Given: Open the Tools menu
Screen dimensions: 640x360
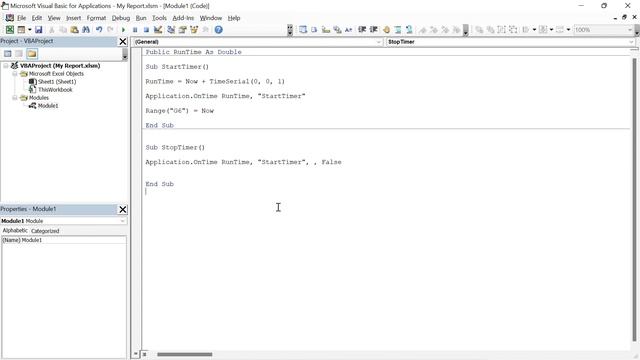Looking at the screenshot, I should [x=159, y=18].
